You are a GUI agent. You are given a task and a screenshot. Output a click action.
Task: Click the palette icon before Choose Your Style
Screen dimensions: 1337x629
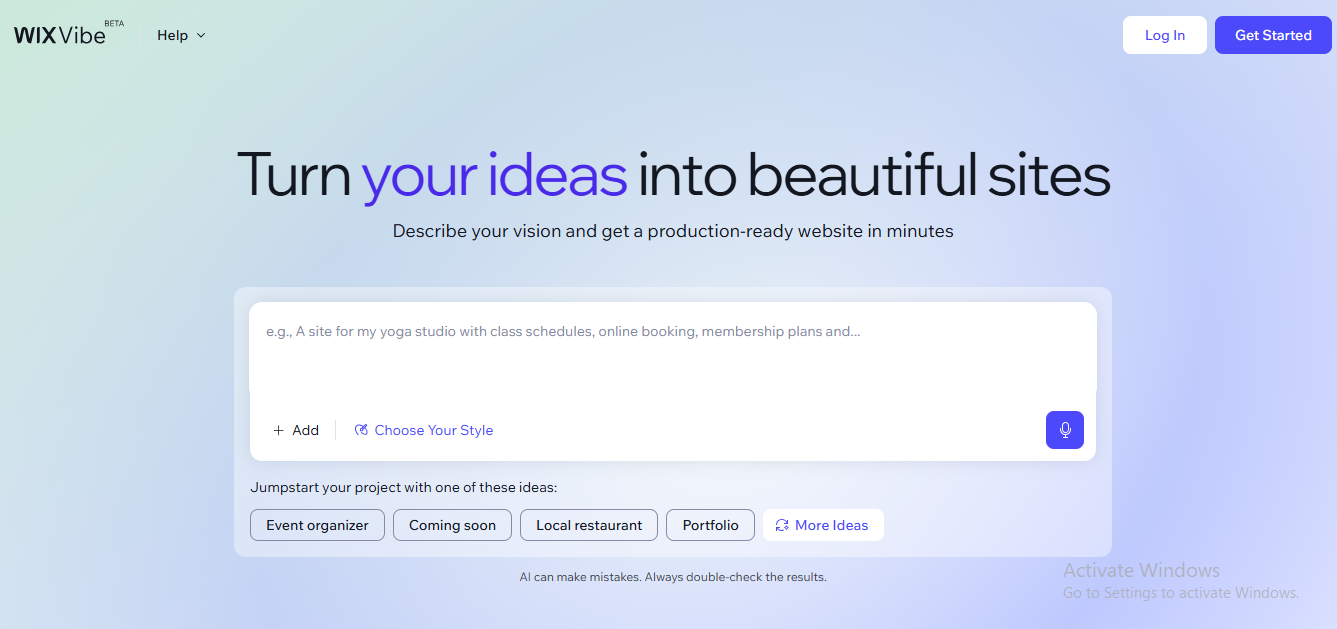(x=361, y=430)
